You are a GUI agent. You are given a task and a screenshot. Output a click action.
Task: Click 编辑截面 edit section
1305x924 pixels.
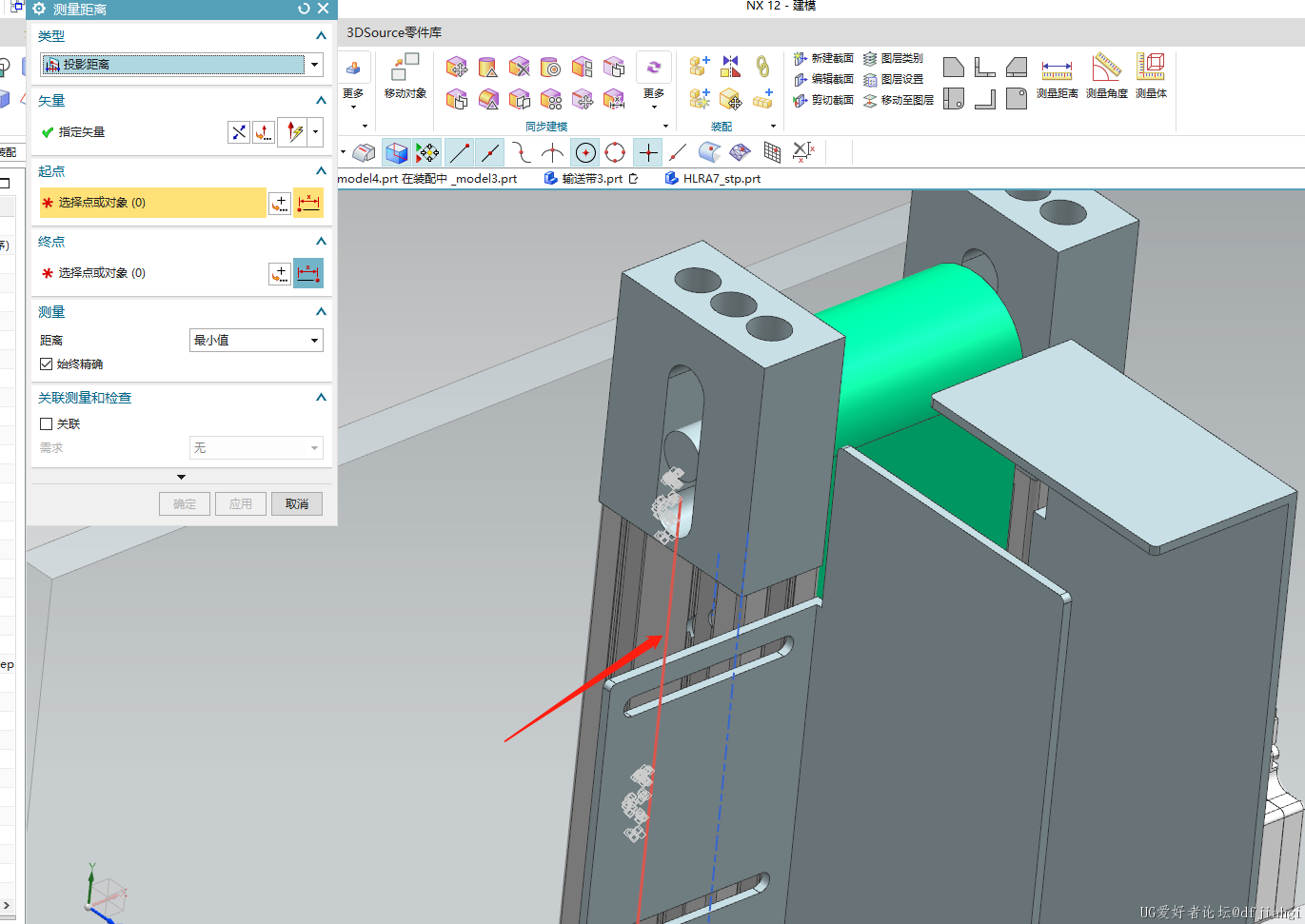[x=824, y=79]
